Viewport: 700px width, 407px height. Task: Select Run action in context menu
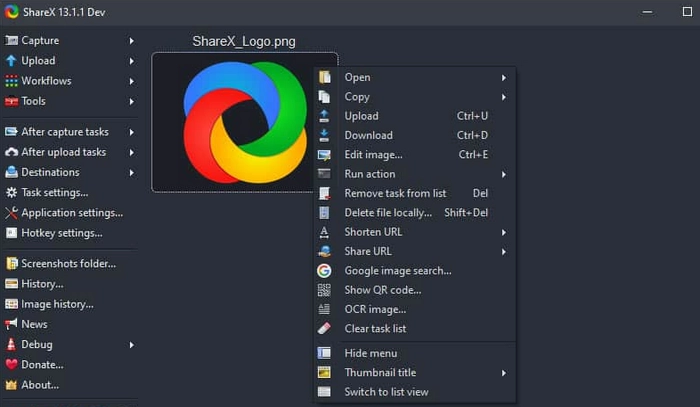(415, 174)
